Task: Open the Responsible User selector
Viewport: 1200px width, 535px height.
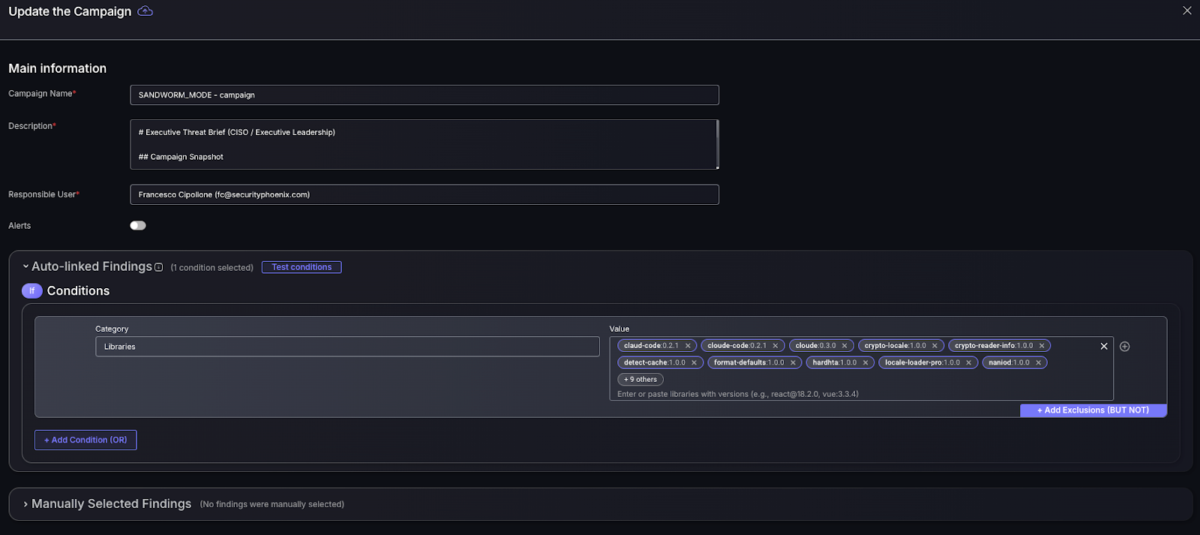Action: (424, 194)
